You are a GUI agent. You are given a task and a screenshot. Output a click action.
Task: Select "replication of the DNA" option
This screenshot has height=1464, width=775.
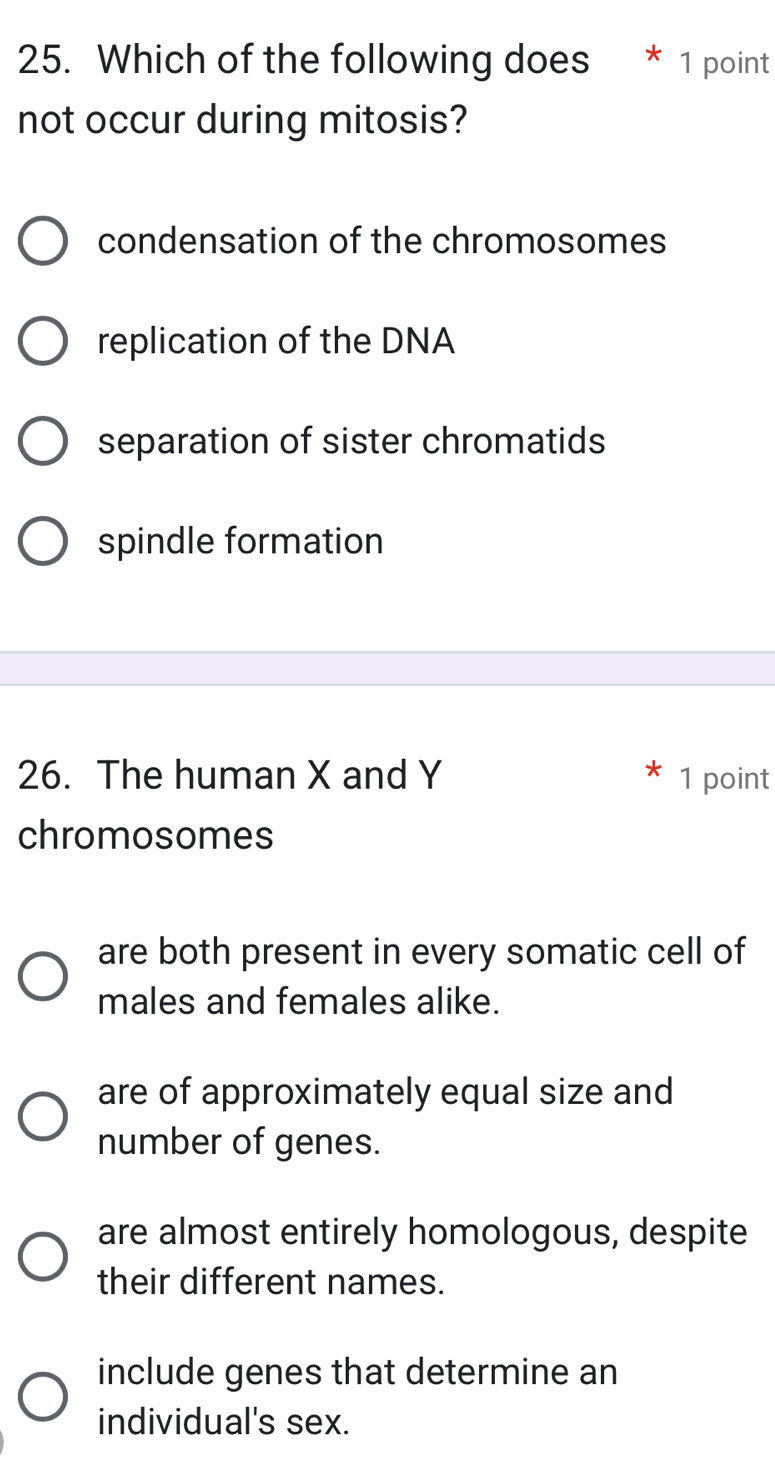42,340
